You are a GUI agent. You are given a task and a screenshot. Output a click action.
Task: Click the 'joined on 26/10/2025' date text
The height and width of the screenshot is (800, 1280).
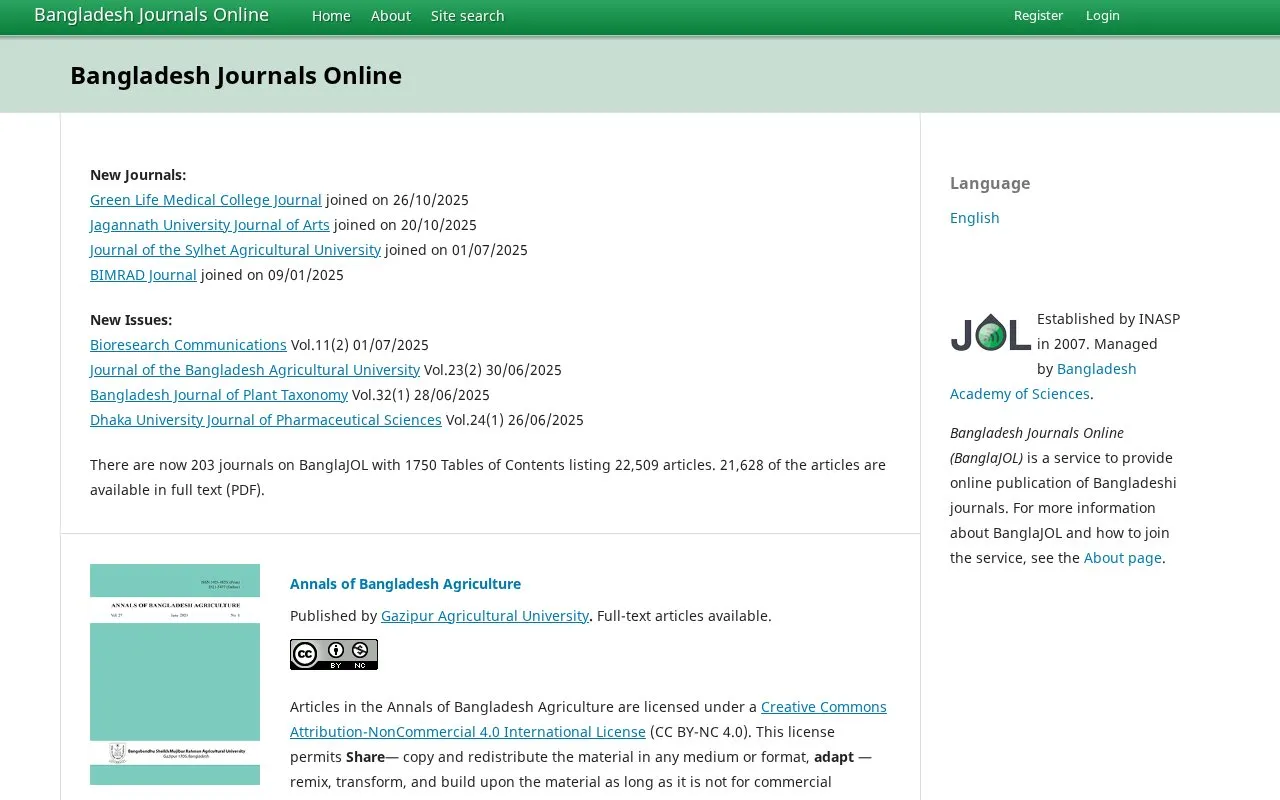(x=397, y=200)
